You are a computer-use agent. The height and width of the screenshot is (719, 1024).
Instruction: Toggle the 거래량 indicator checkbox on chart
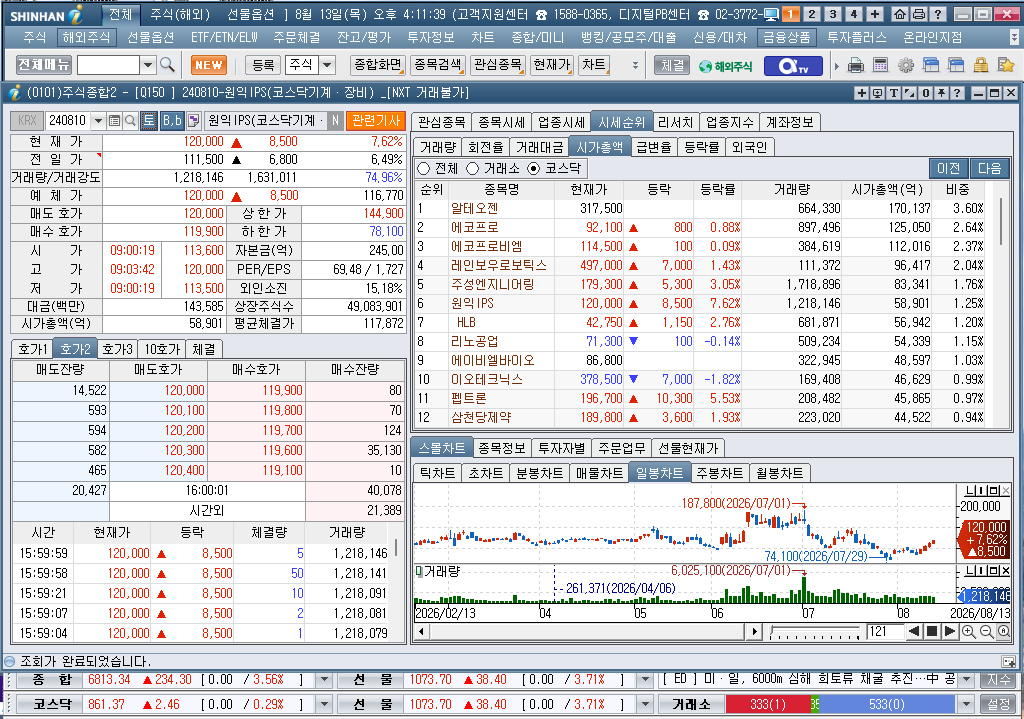(x=419, y=571)
